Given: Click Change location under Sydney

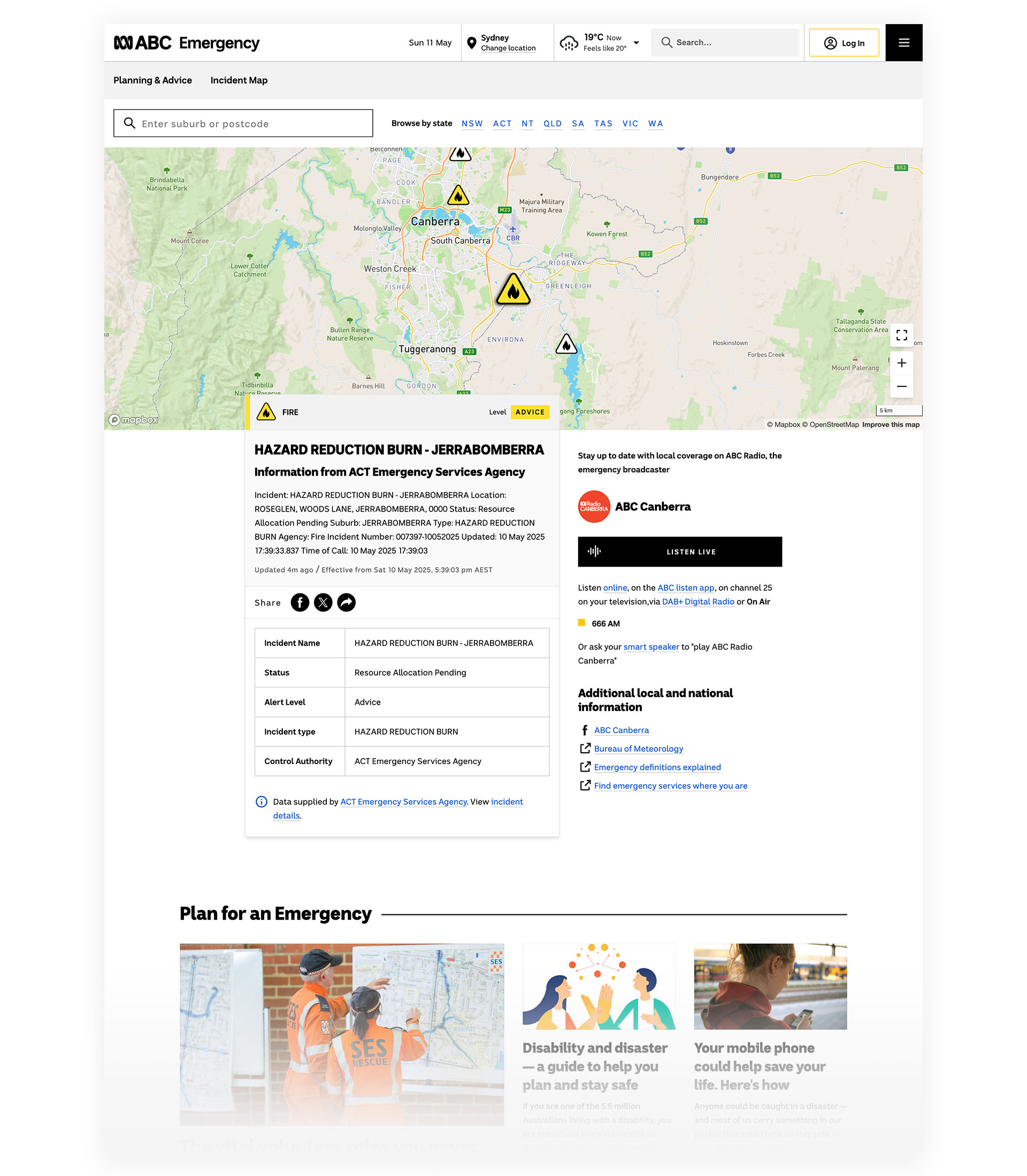Looking at the screenshot, I should (x=508, y=48).
